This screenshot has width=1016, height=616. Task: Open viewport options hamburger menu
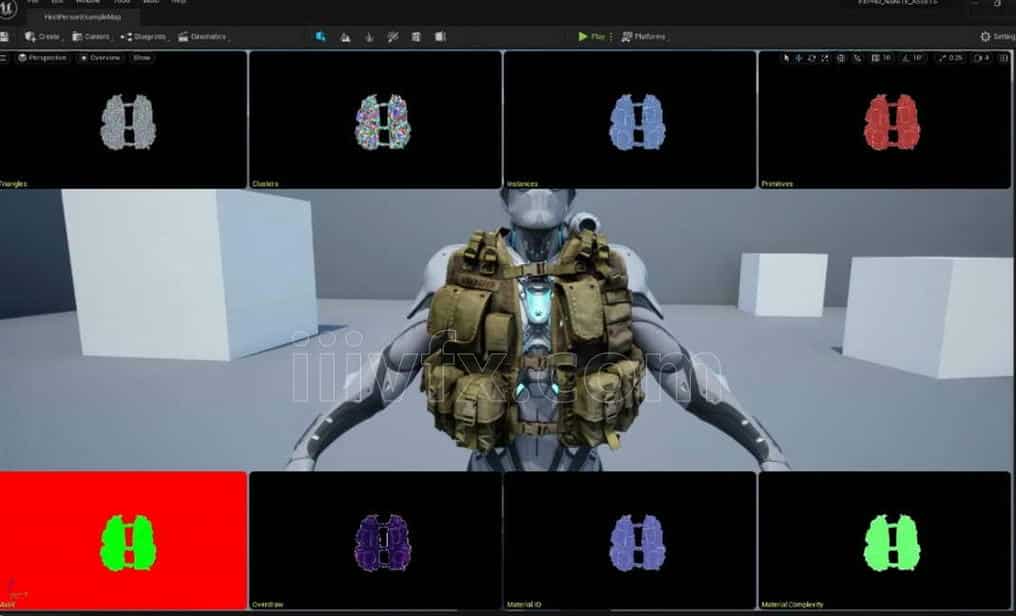coord(4,58)
